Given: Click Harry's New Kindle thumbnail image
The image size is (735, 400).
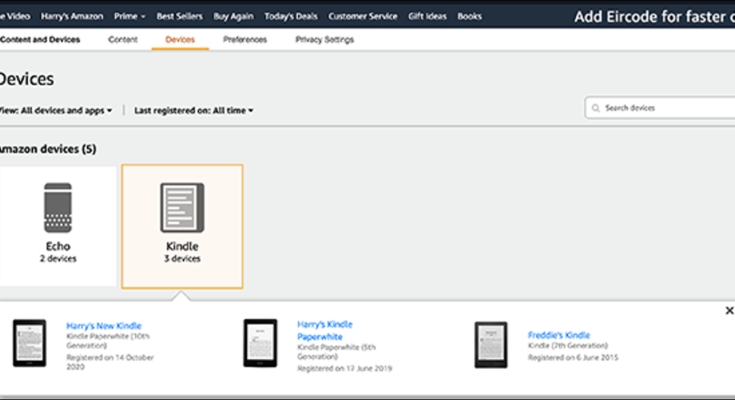Looking at the screenshot, I should click(28, 345).
